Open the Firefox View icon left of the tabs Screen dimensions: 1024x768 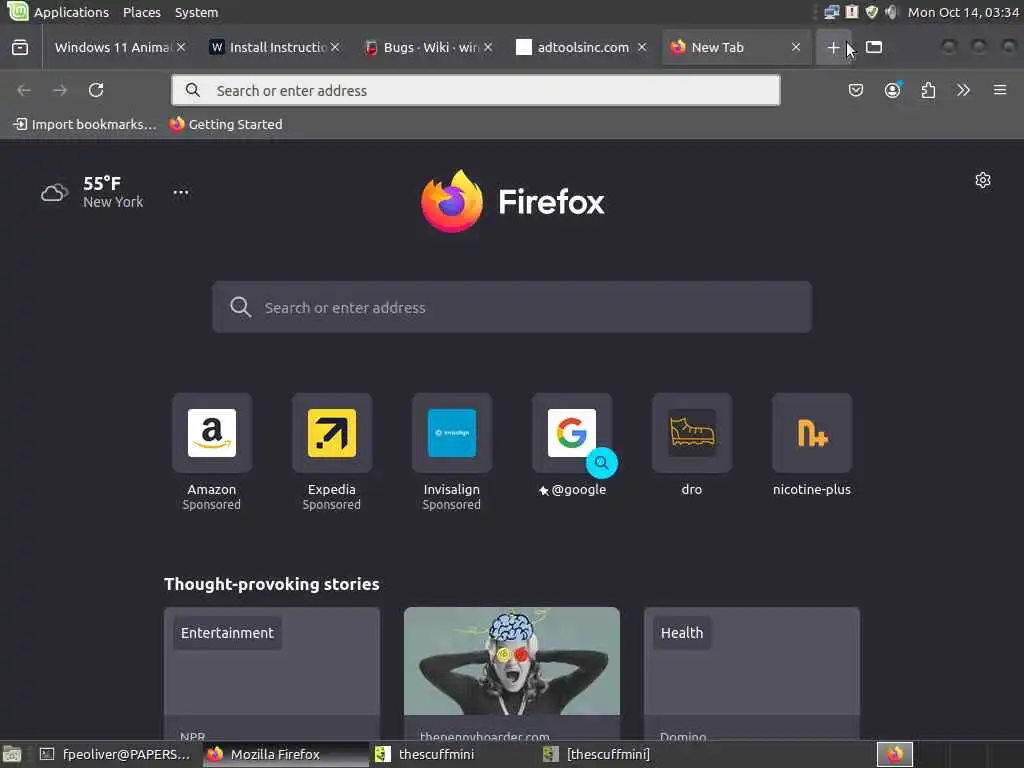pos(20,47)
